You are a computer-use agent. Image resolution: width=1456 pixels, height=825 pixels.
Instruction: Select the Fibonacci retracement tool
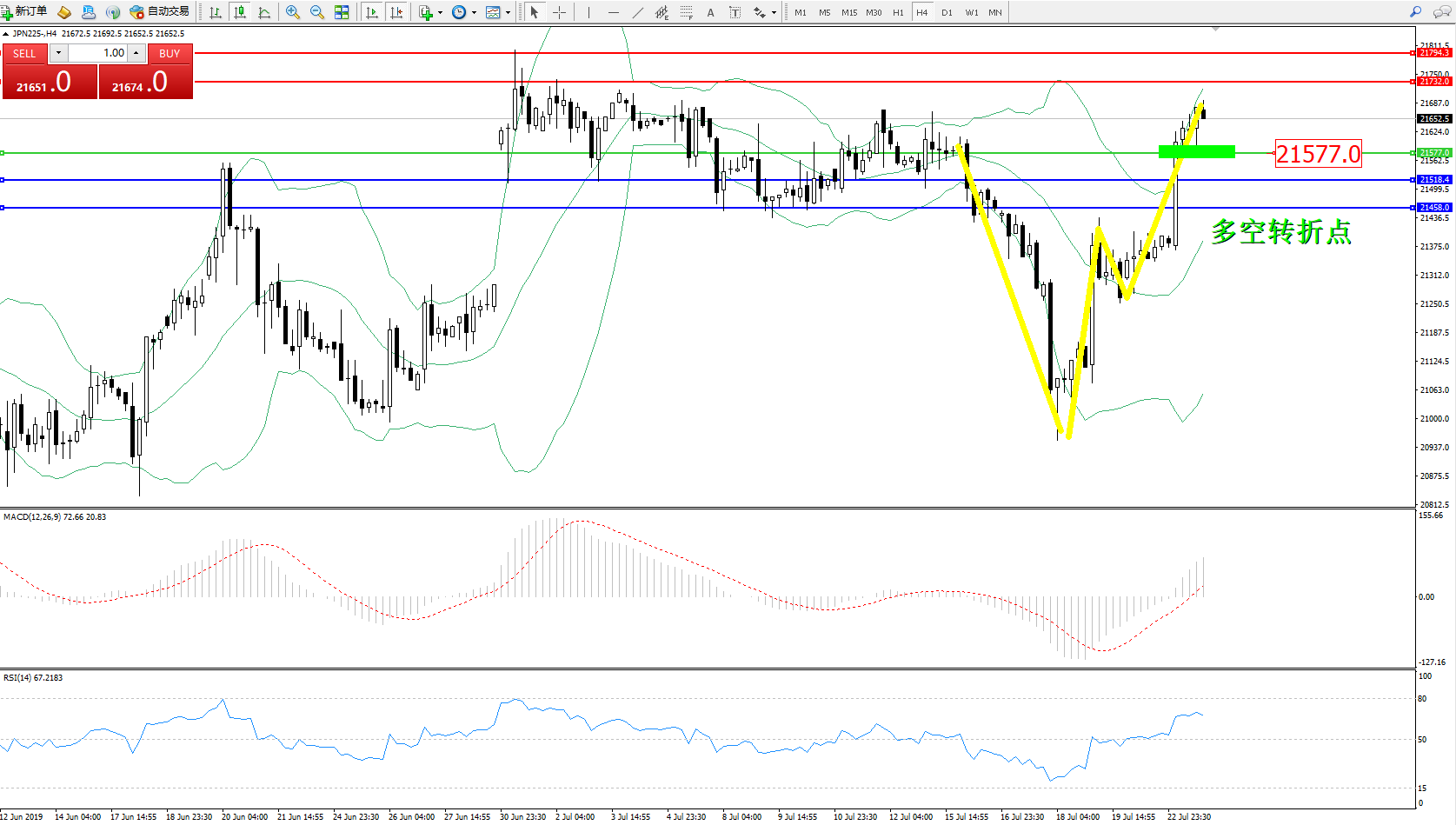coord(686,12)
